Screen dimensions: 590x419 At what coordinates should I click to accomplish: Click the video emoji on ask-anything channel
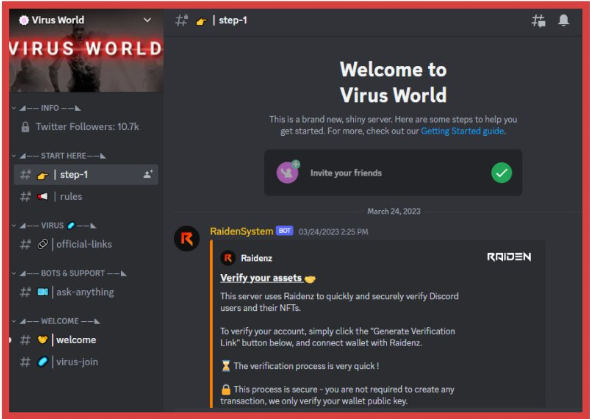(x=43, y=292)
